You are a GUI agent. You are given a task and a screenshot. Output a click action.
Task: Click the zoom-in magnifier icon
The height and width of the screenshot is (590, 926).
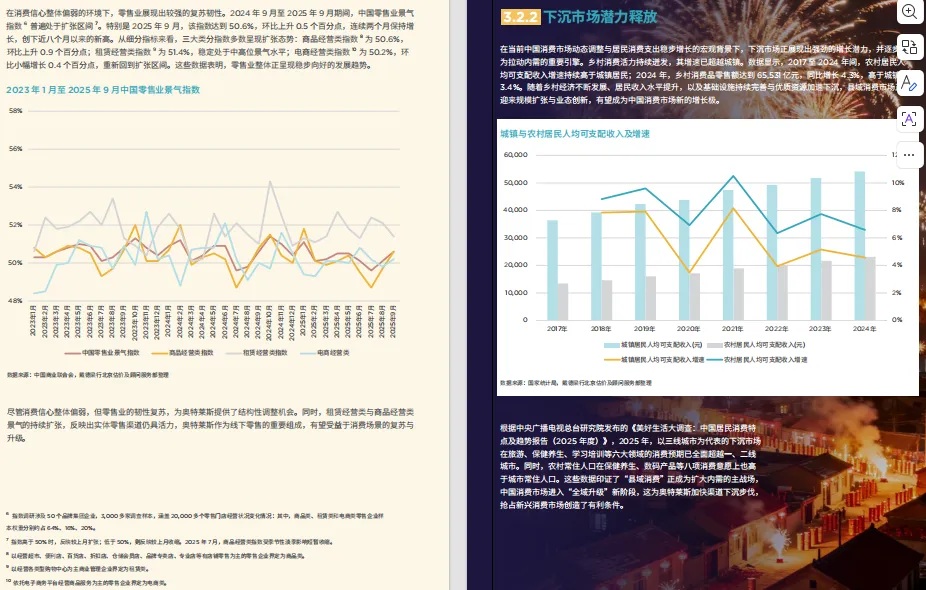[x=909, y=11]
